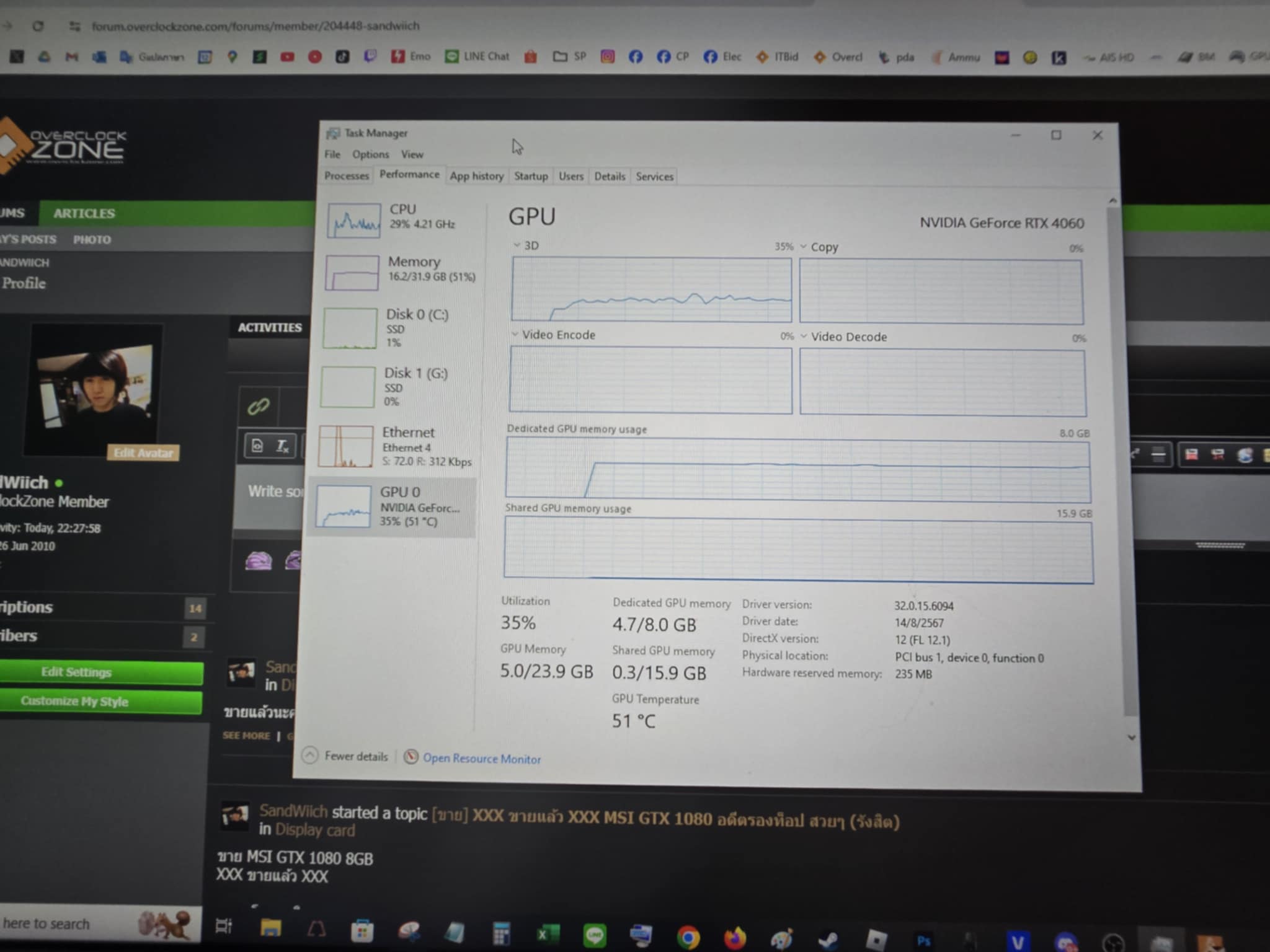Viewport: 1270px width, 952px height.
Task: Expand the Video Decode engine dropdown
Action: [x=804, y=336]
